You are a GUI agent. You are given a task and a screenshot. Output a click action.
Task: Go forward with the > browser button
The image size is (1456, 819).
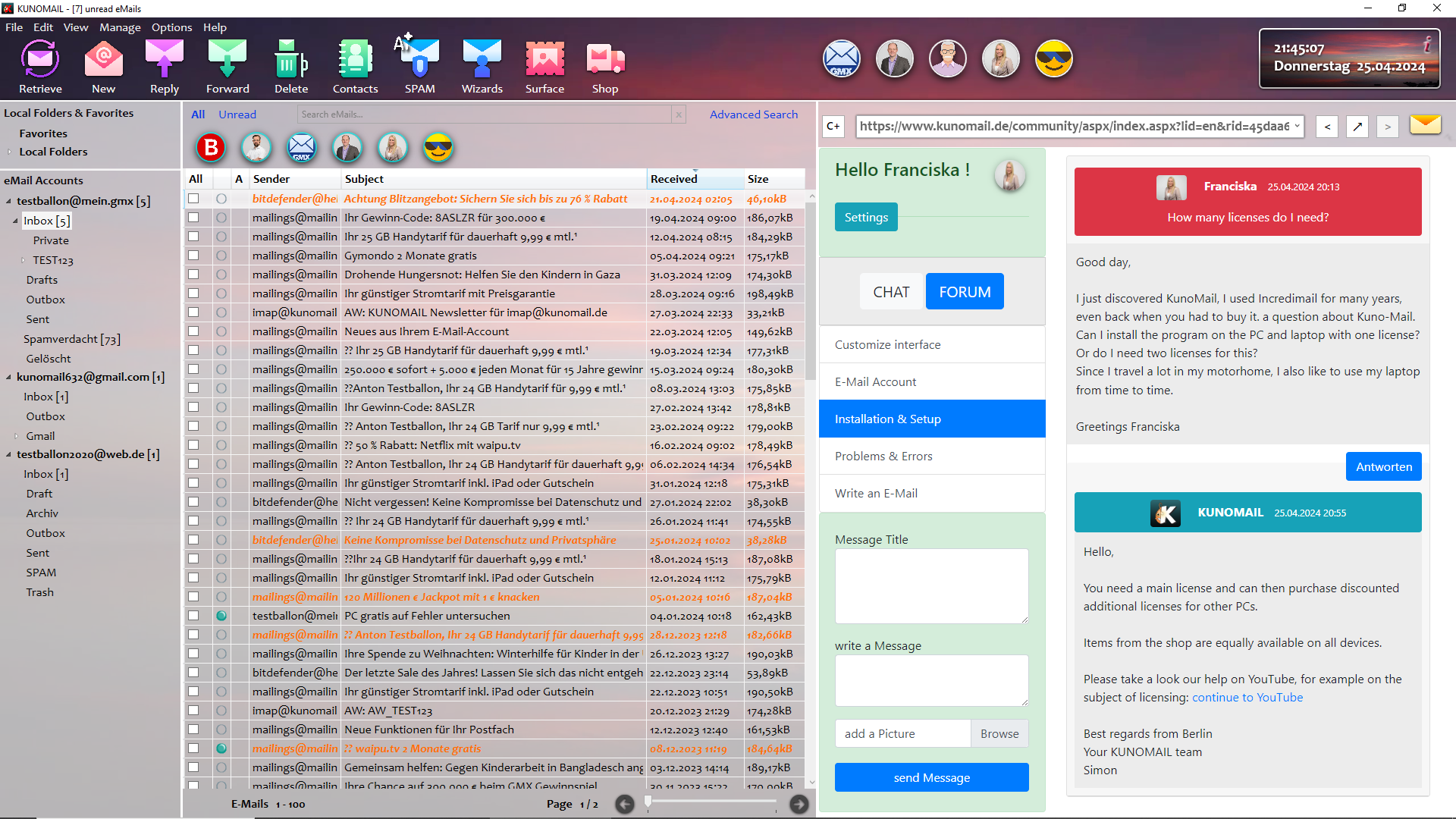(1388, 127)
